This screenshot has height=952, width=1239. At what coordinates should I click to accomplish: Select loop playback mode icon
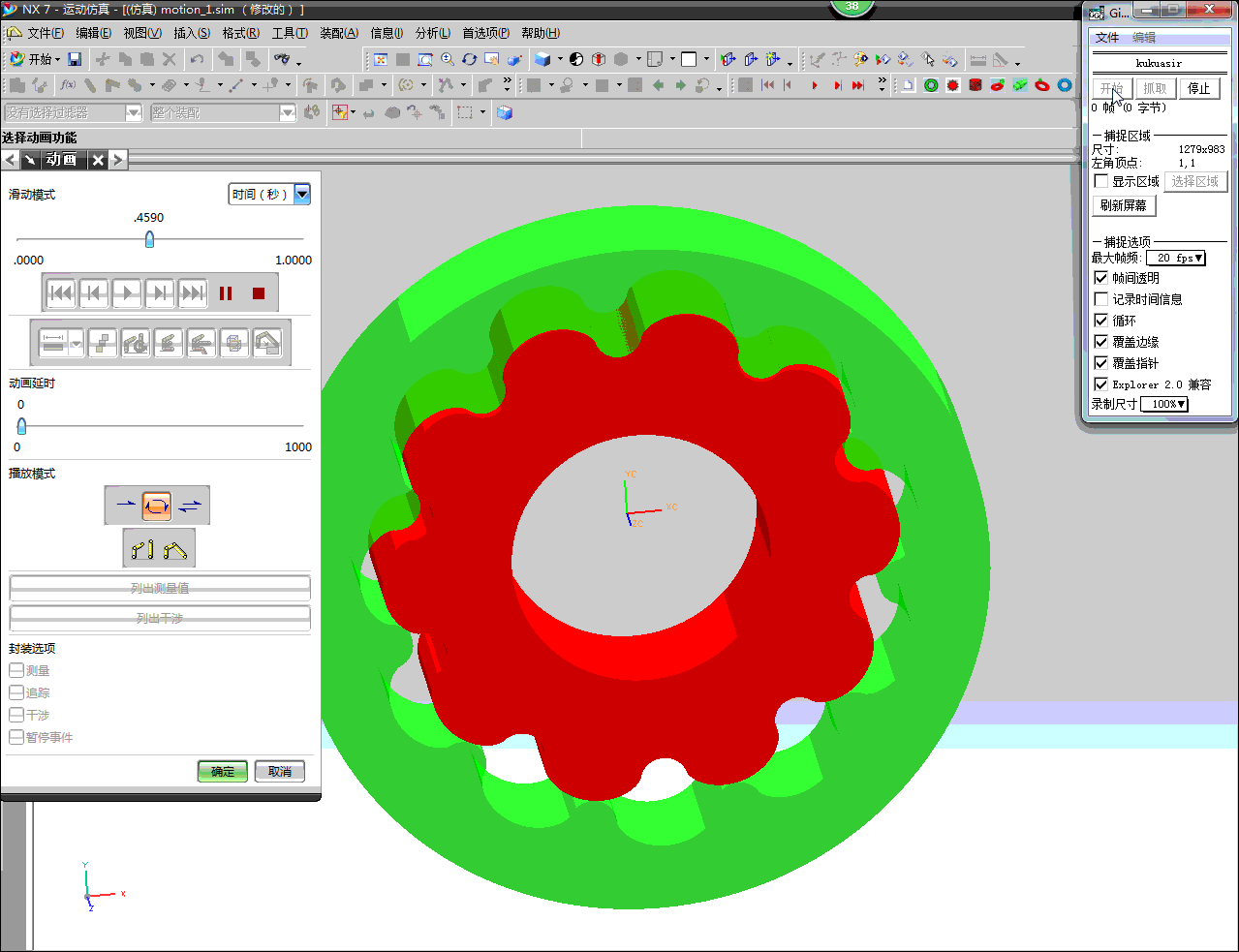[157, 505]
